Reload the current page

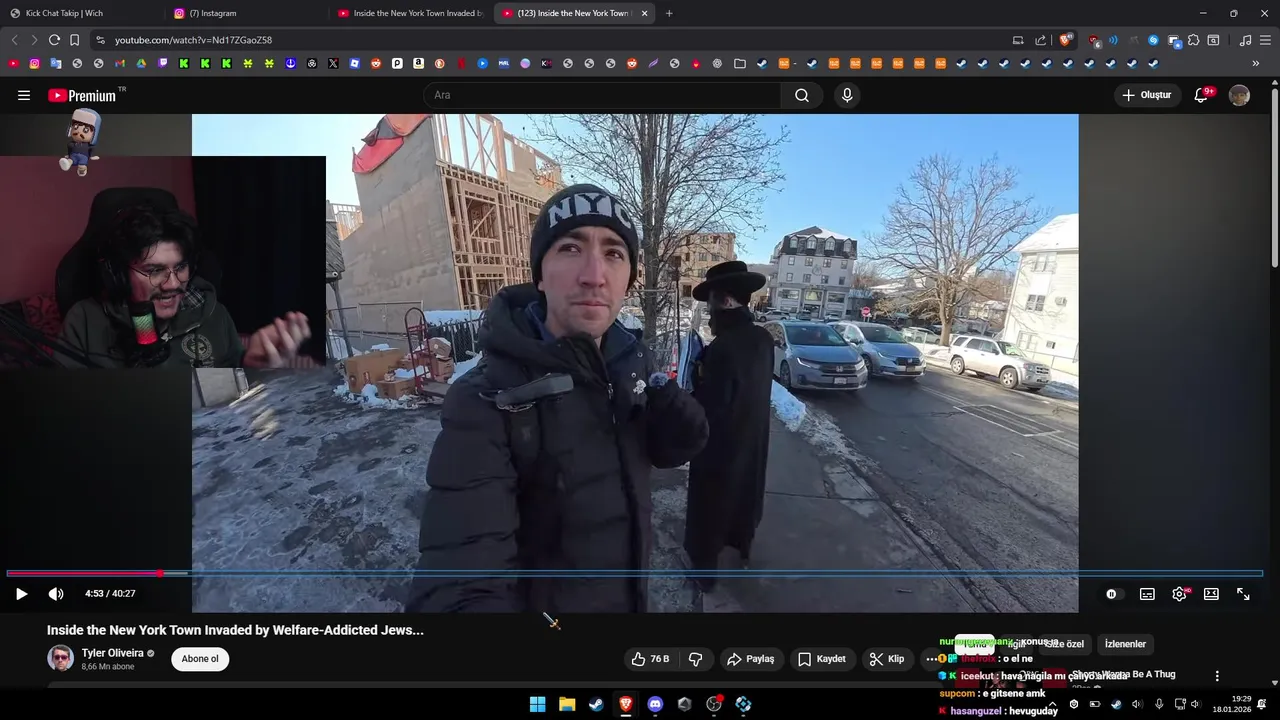(x=54, y=40)
